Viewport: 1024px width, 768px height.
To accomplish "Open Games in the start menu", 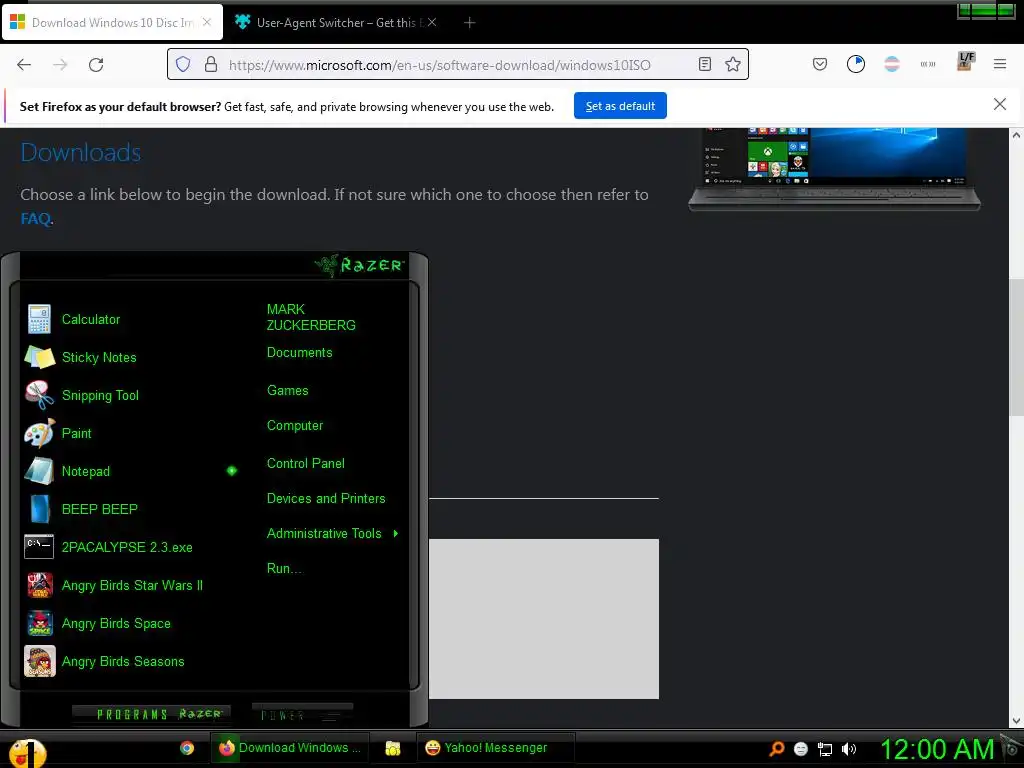I will tap(287, 391).
